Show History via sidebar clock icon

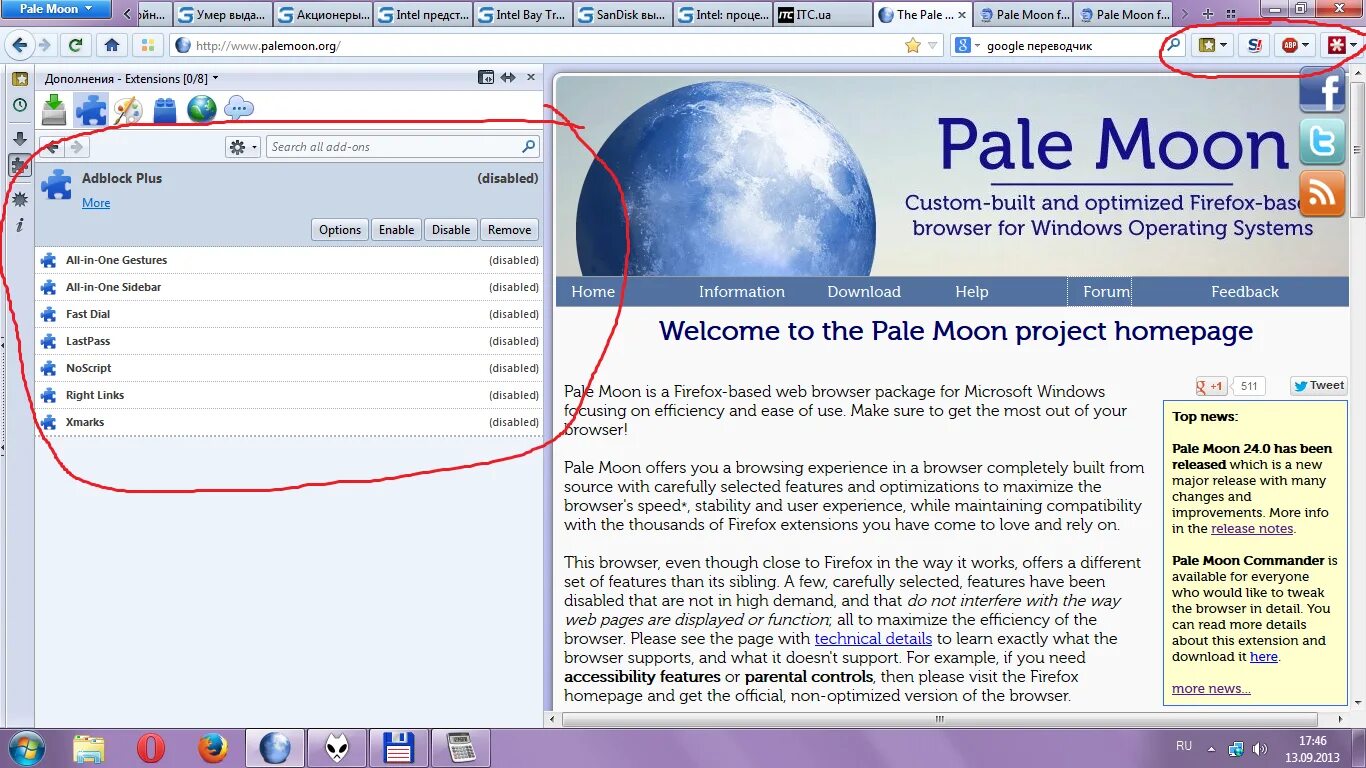[x=19, y=105]
